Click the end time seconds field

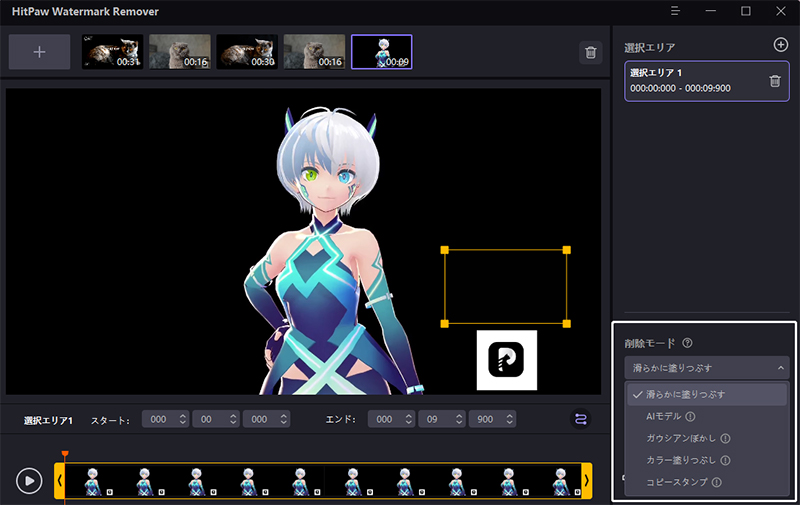[434, 420]
